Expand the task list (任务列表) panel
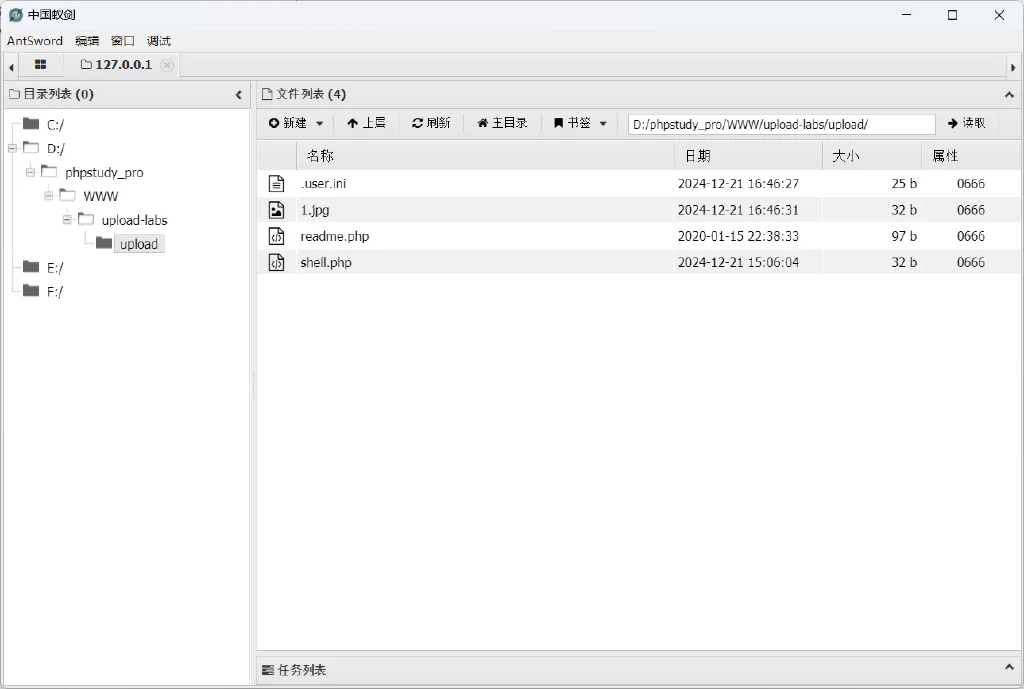 [x=1009, y=667]
